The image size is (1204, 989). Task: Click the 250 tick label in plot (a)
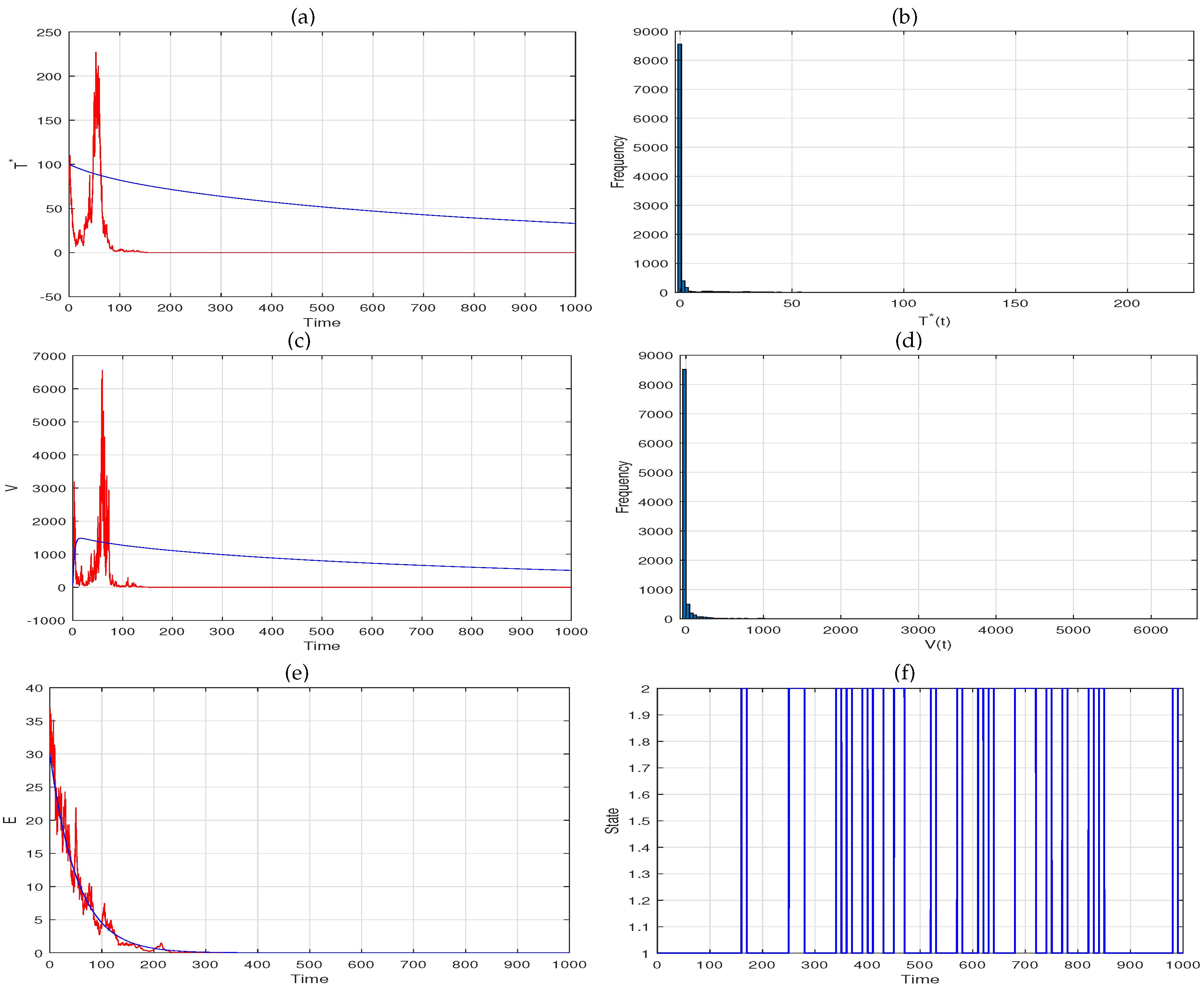[x=49, y=33]
